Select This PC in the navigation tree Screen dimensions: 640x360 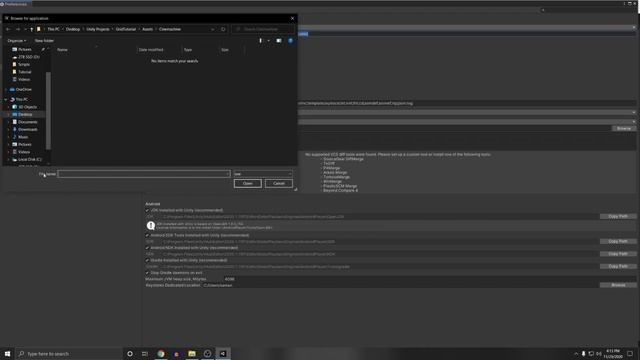[x=22, y=100]
